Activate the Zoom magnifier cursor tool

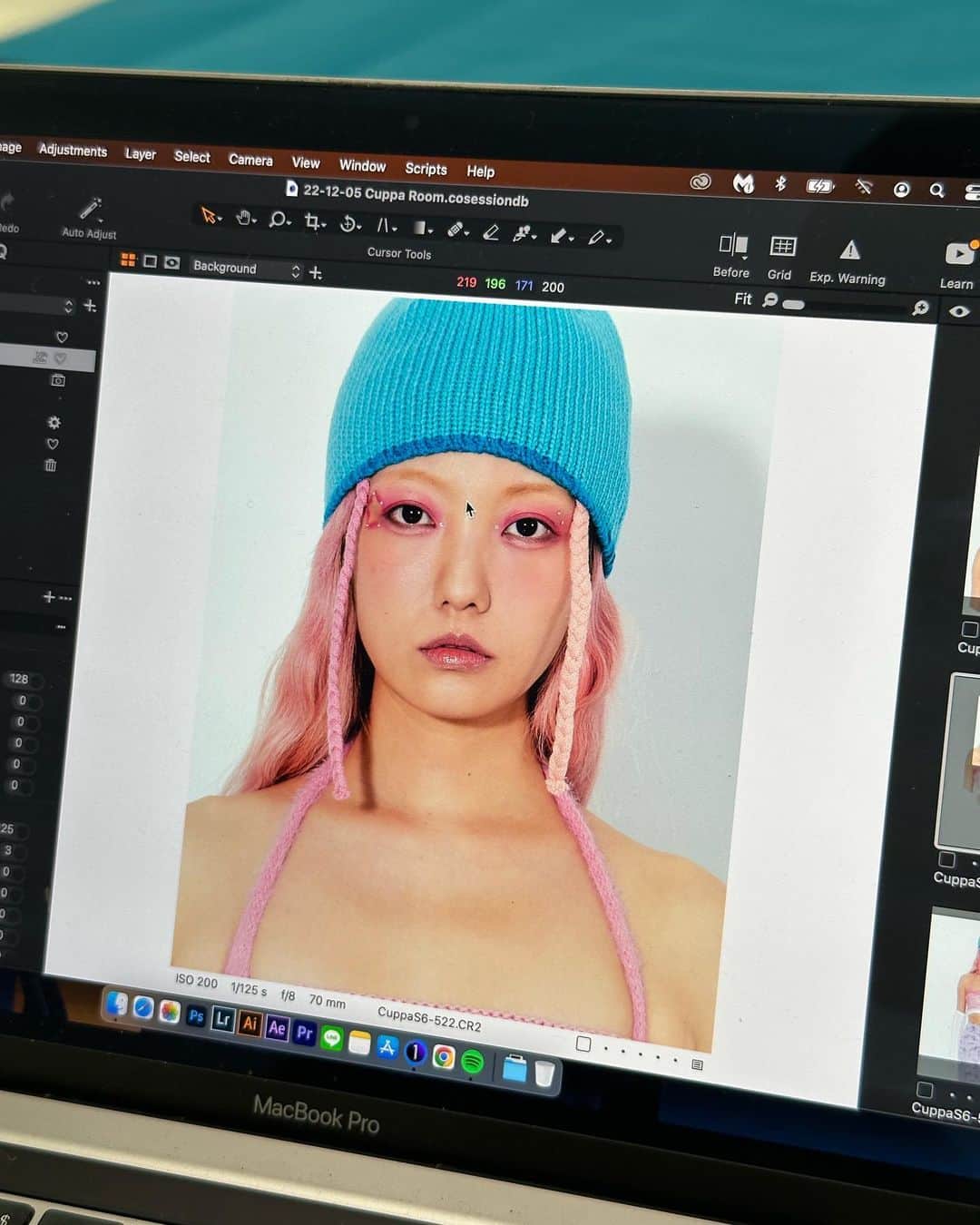point(278,220)
